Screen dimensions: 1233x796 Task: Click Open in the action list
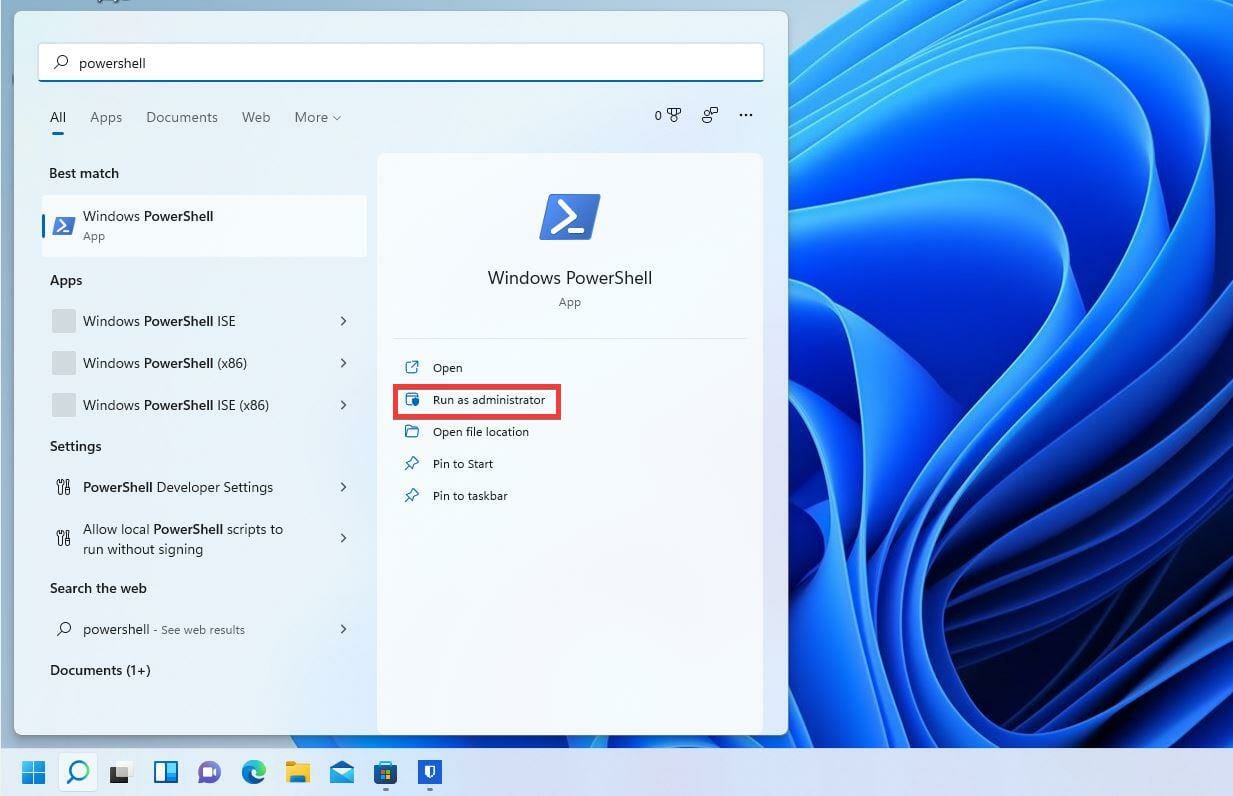tap(447, 367)
